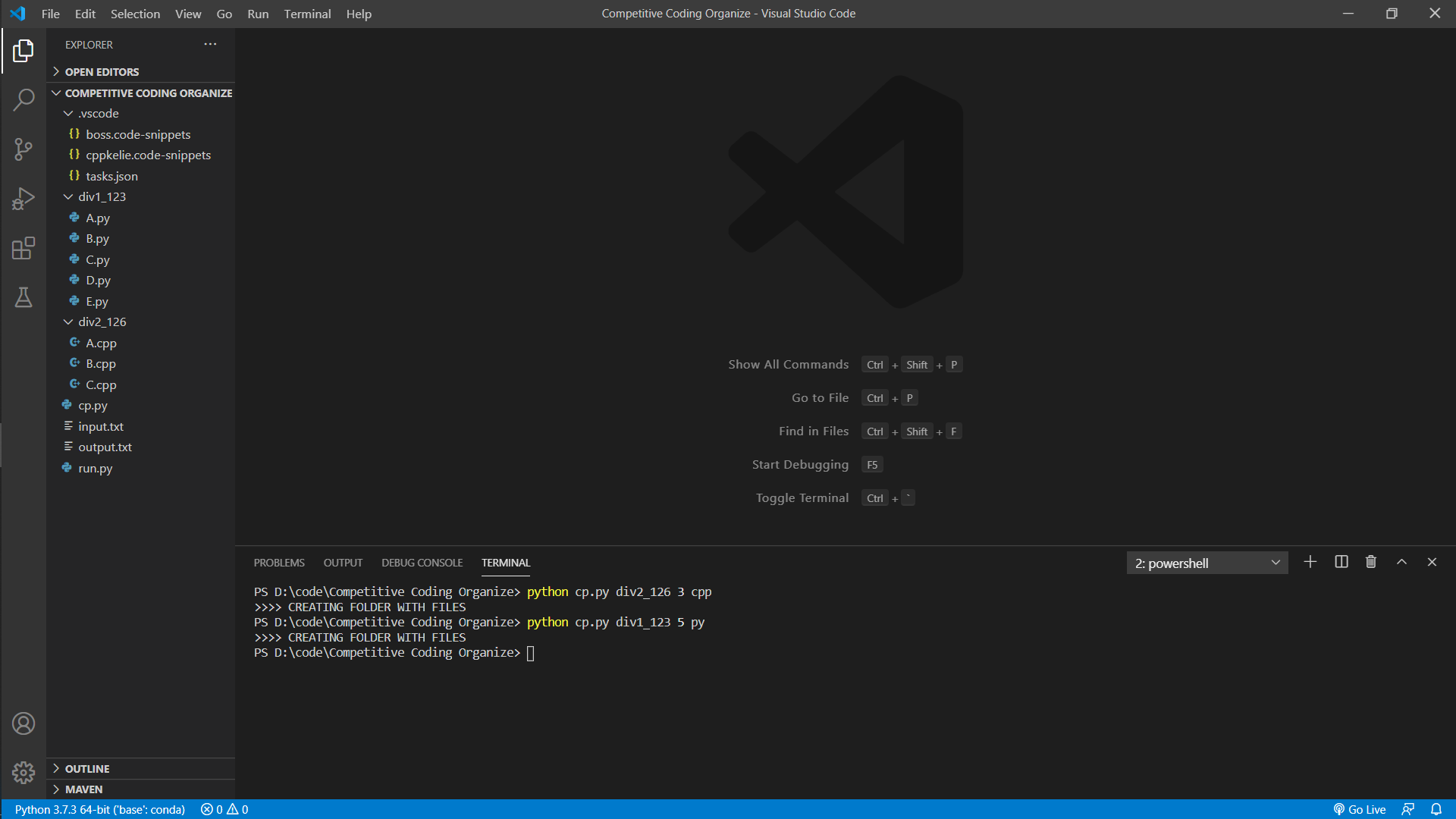
Task: Open notifications bell icon
Action: pos(1436,809)
